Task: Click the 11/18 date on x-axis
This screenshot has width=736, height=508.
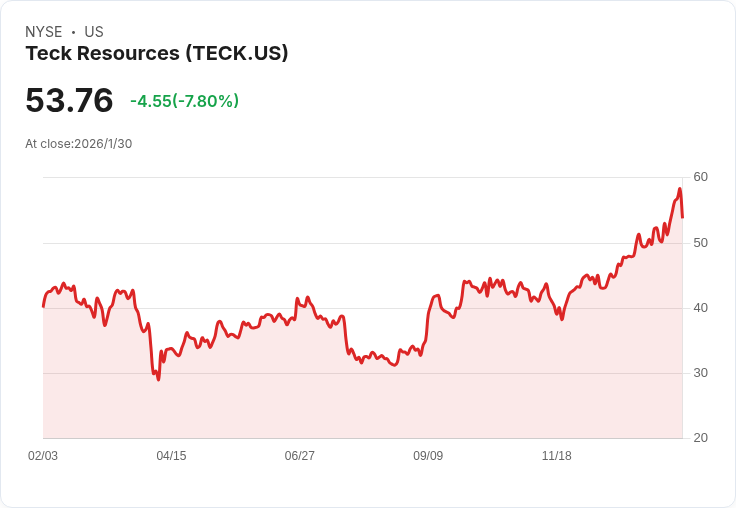Action: pyautogui.click(x=556, y=455)
